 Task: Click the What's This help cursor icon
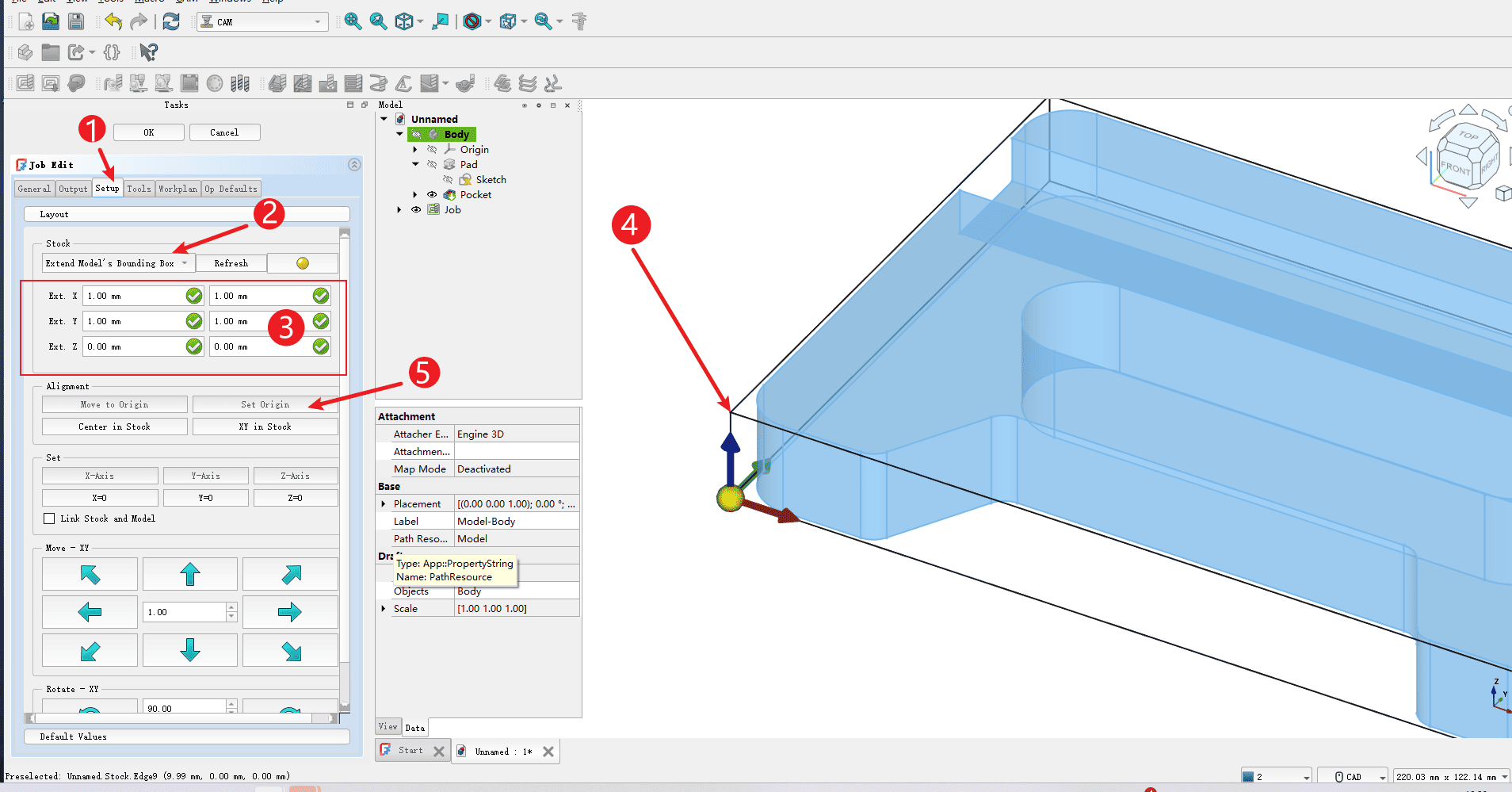(x=148, y=52)
